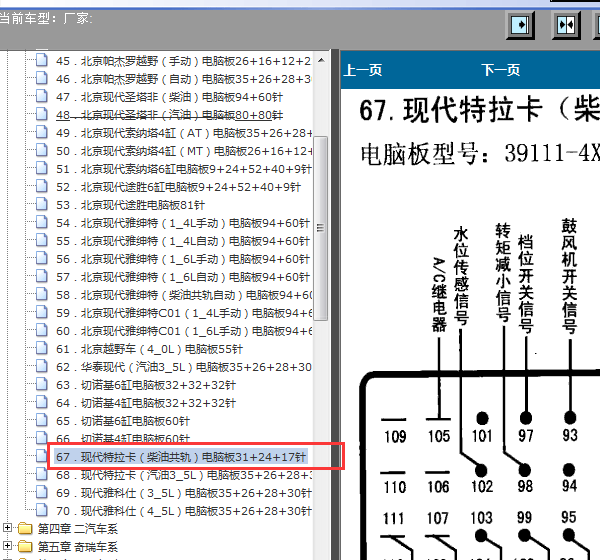
Task: Open item 64 切诺基4缸电脑板32+32+32针
Action: point(146,403)
